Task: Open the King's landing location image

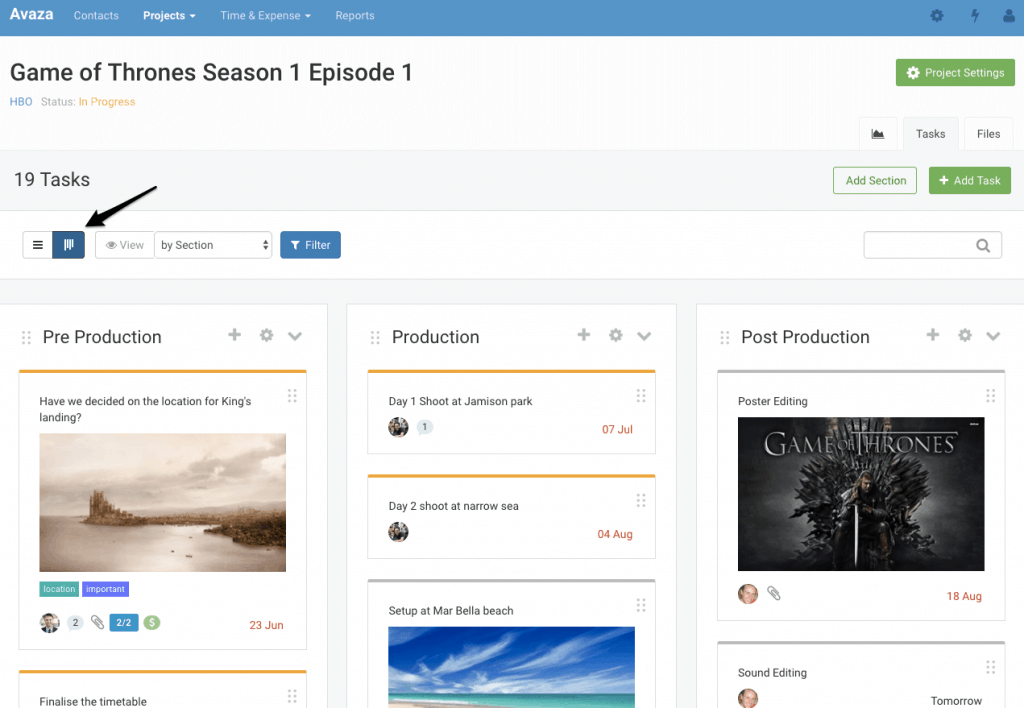Action: tap(163, 502)
